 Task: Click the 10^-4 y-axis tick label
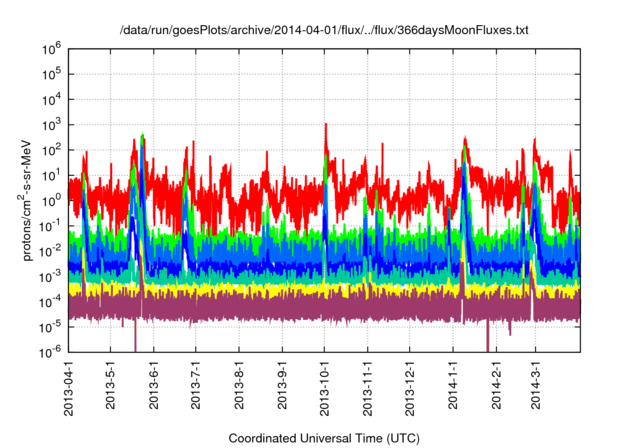tap(50, 302)
